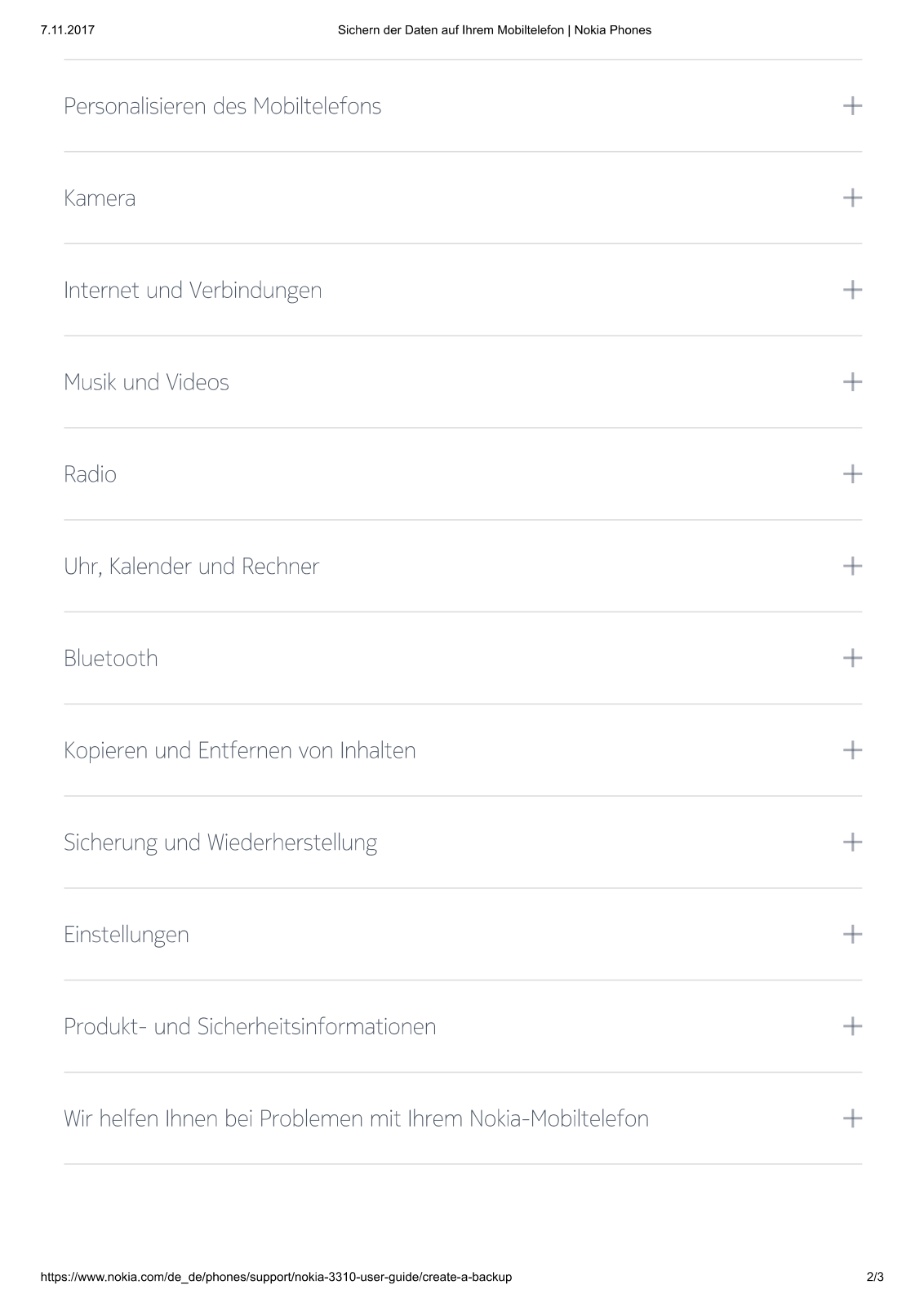Click plus icon next to Internet und Verbindungen
The height and width of the screenshot is (1307, 924).
click(x=852, y=290)
